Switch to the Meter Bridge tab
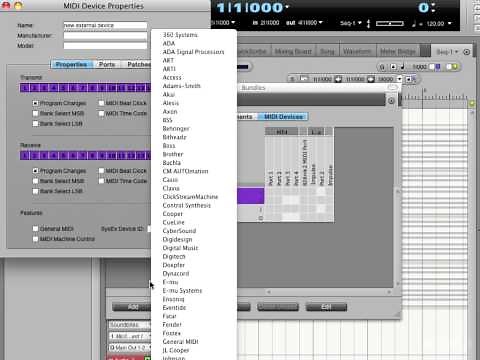Screen dimensions: 480x360 (398, 51)
